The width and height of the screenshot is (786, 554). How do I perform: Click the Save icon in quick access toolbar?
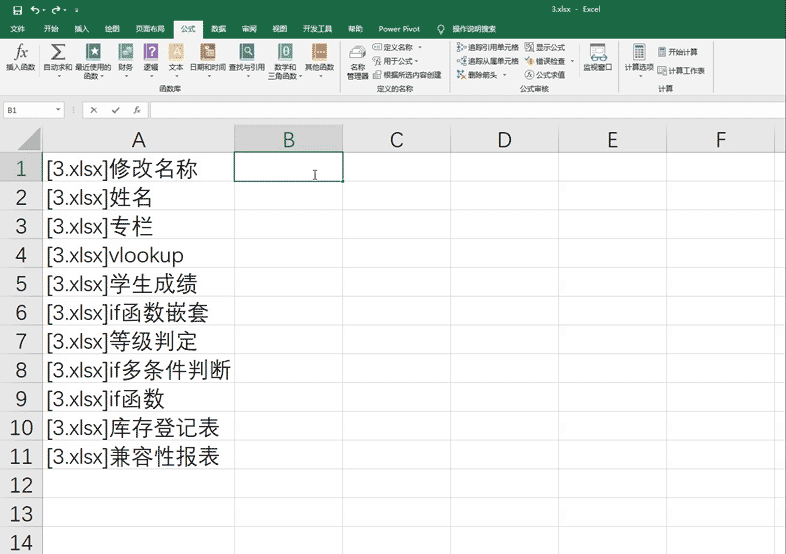point(17,10)
